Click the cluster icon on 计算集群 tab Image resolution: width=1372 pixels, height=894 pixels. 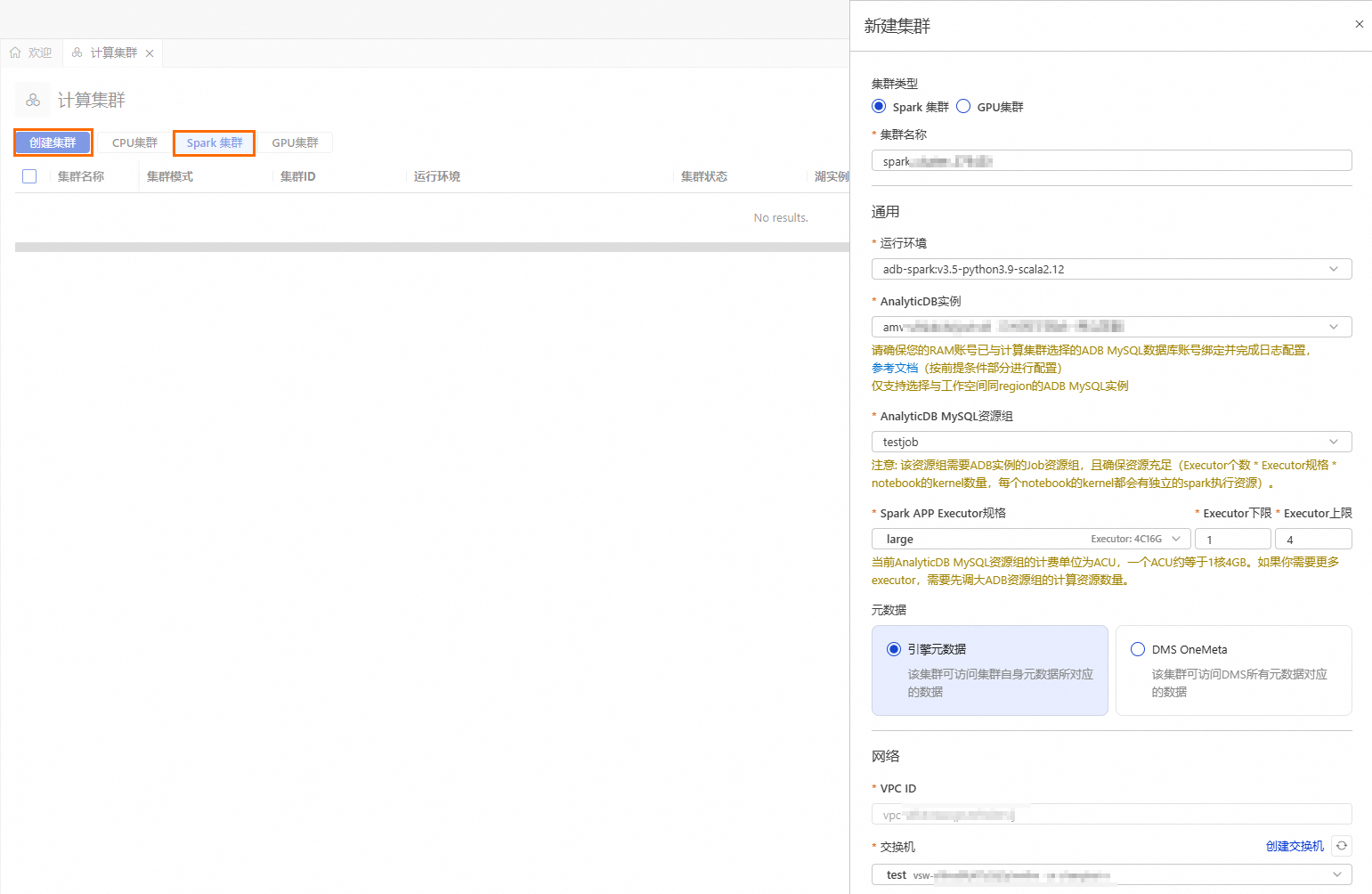[77, 53]
